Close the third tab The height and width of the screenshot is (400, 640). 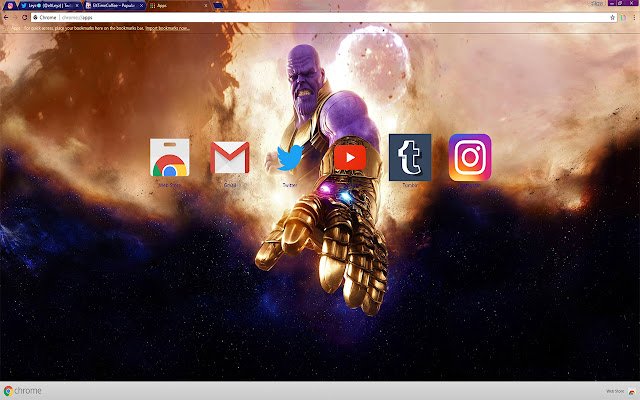(141, 6)
